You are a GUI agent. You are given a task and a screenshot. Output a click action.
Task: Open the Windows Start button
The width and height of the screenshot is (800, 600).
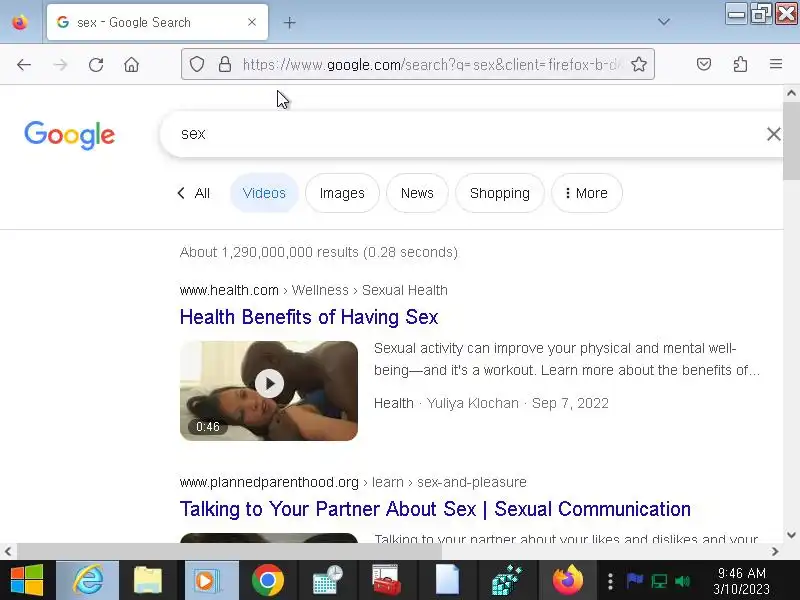[x=27, y=580]
